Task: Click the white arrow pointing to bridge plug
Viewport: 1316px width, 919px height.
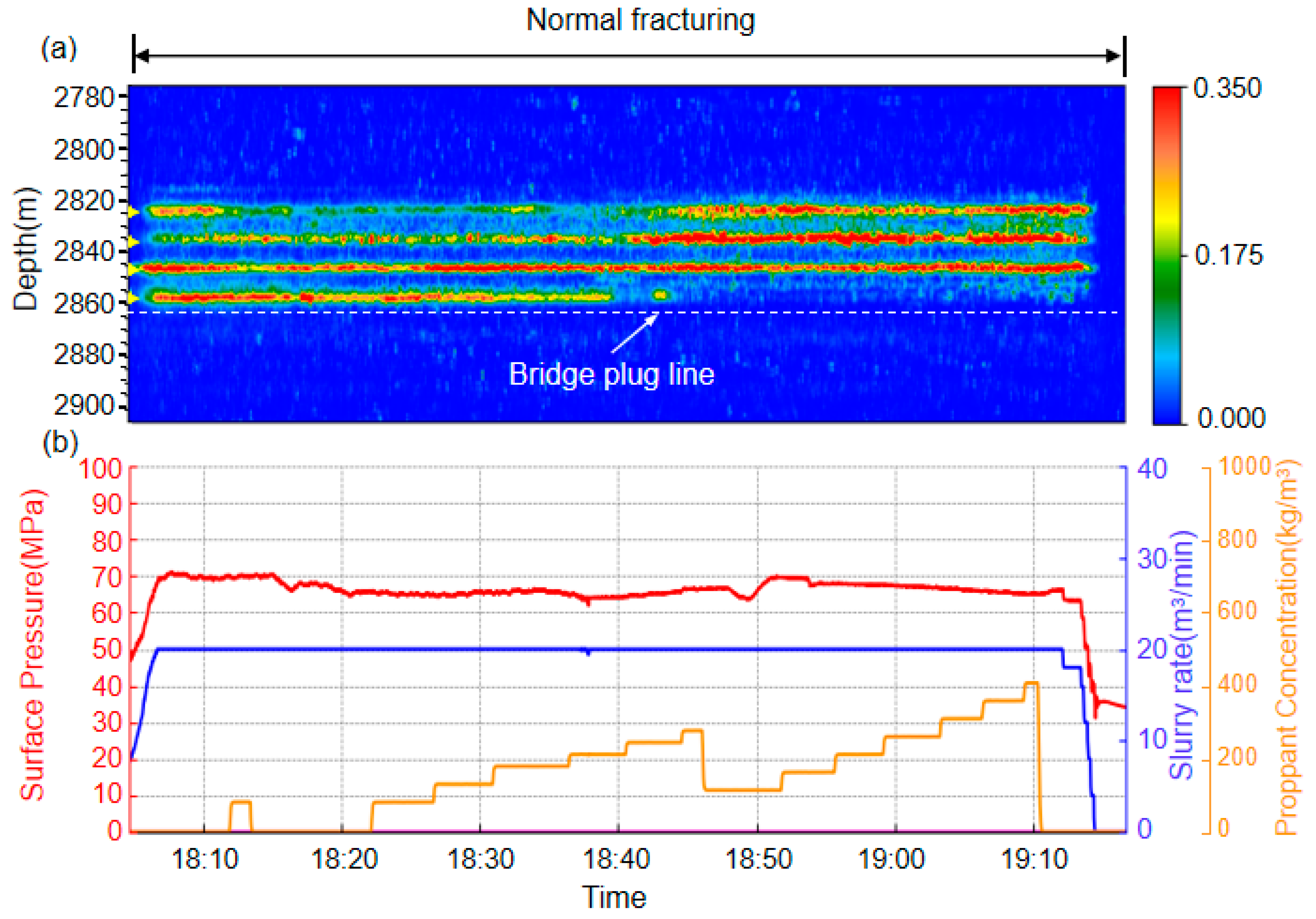Action: (635, 333)
